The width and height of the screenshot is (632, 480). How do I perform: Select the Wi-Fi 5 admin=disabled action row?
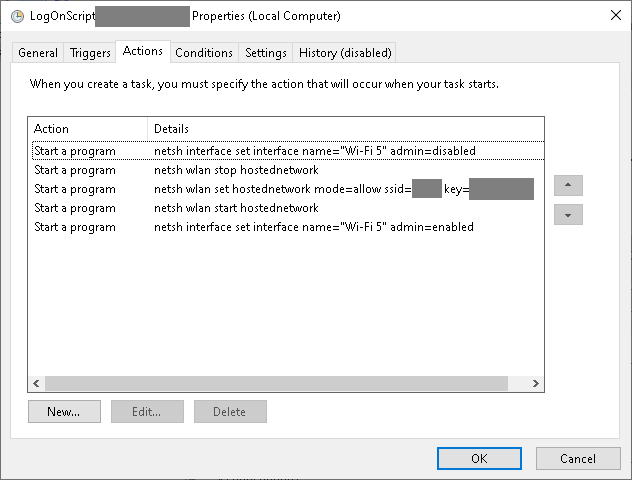(x=285, y=151)
